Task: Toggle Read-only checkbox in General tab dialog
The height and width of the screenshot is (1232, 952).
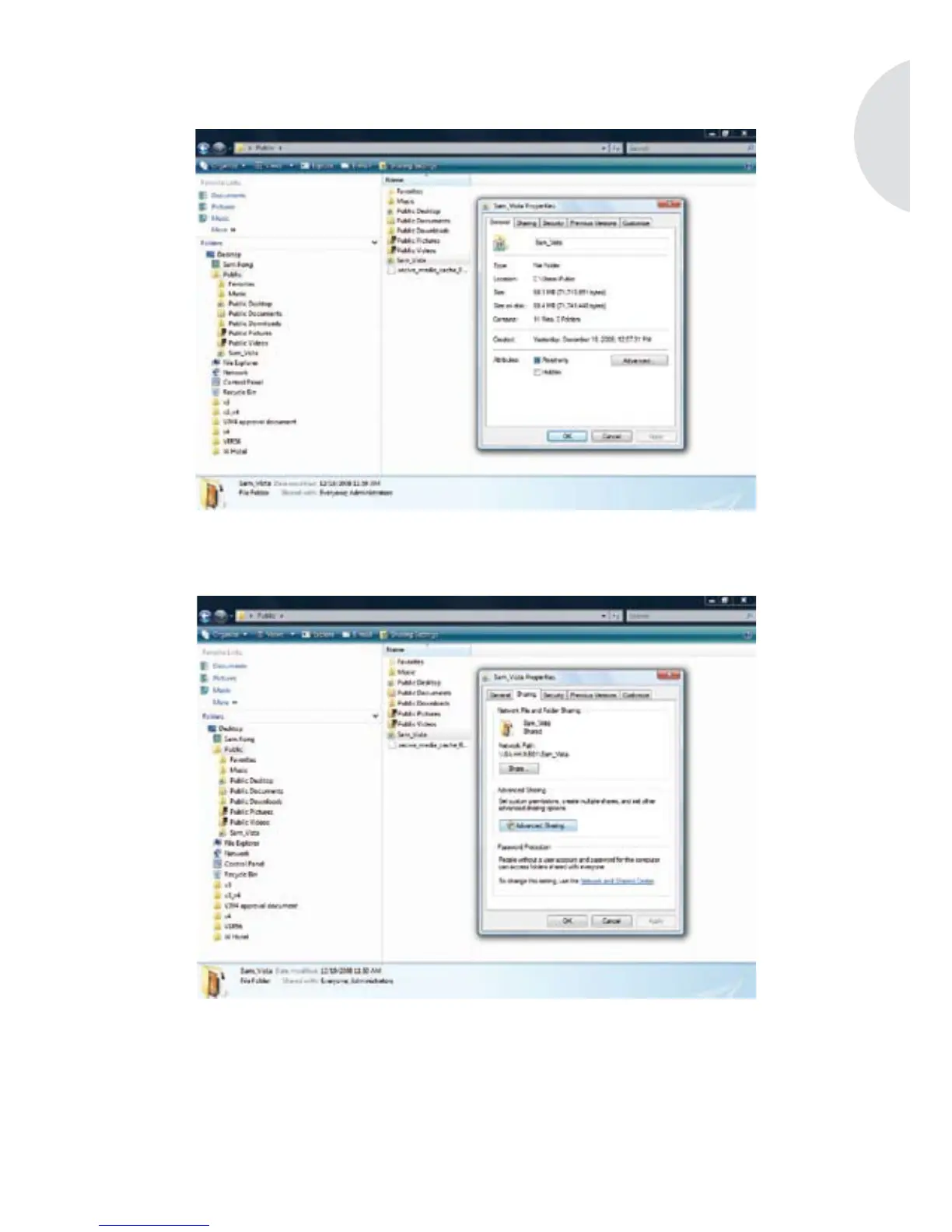Action: pyautogui.click(x=537, y=360)
